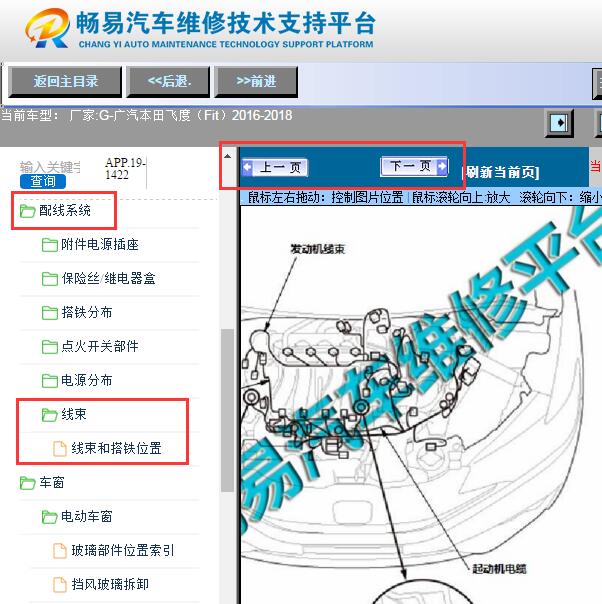The width and height of the screenshot is (602, 604).
Task: Expand 搭铁分布 folder
Action: click(x=87, y=312)
